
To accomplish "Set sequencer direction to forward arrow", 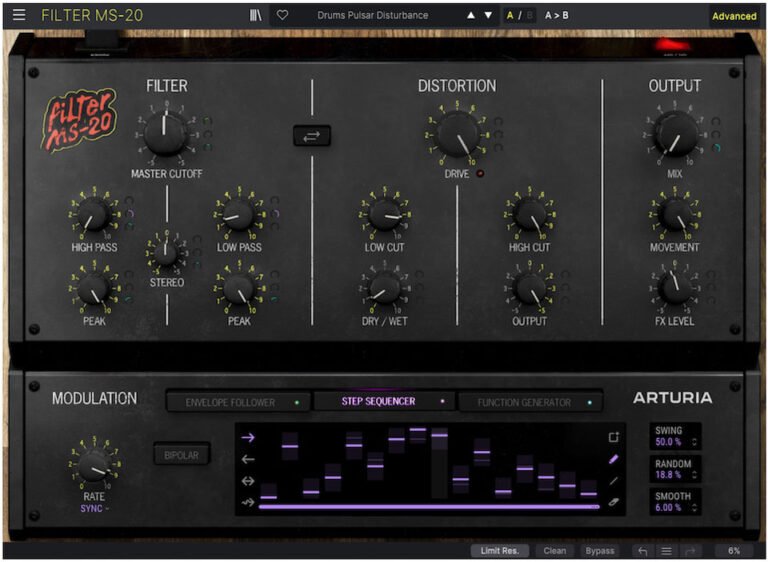I will click(x=248, y=437).
